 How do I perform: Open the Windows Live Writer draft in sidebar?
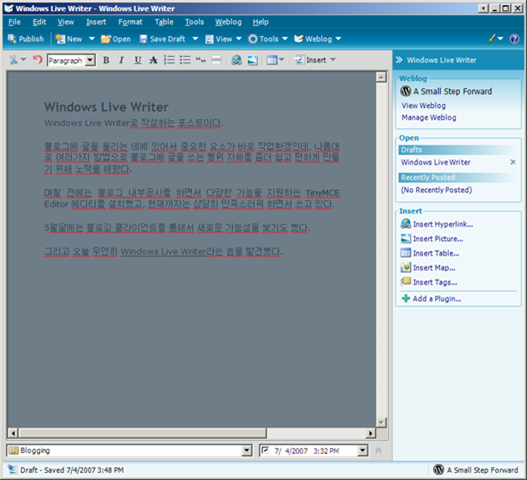coord(436,162)
